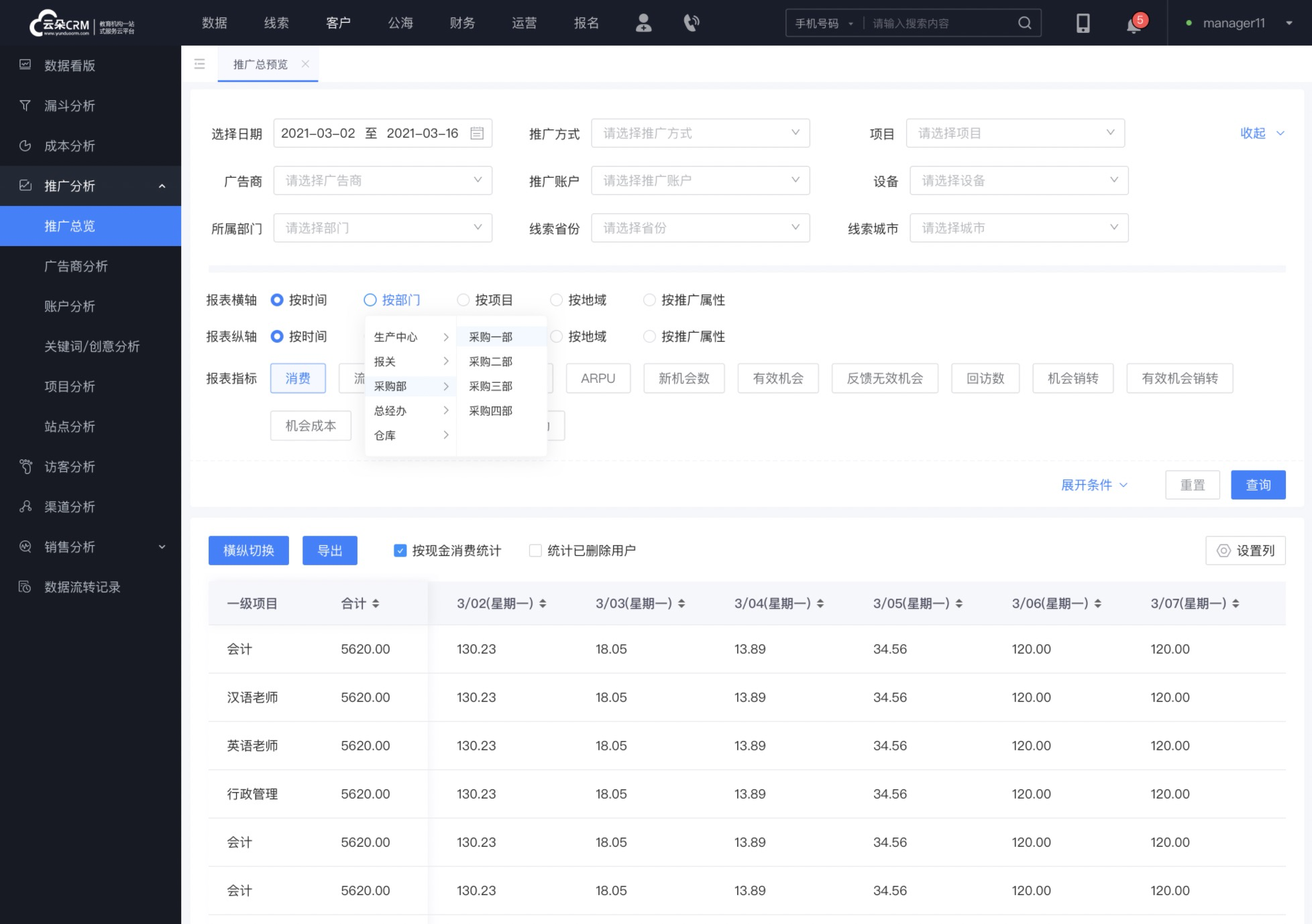This screenshot has height=924, width=1312.
Task: Click the 数据流转记录 data flow icon
Action: 26,587
